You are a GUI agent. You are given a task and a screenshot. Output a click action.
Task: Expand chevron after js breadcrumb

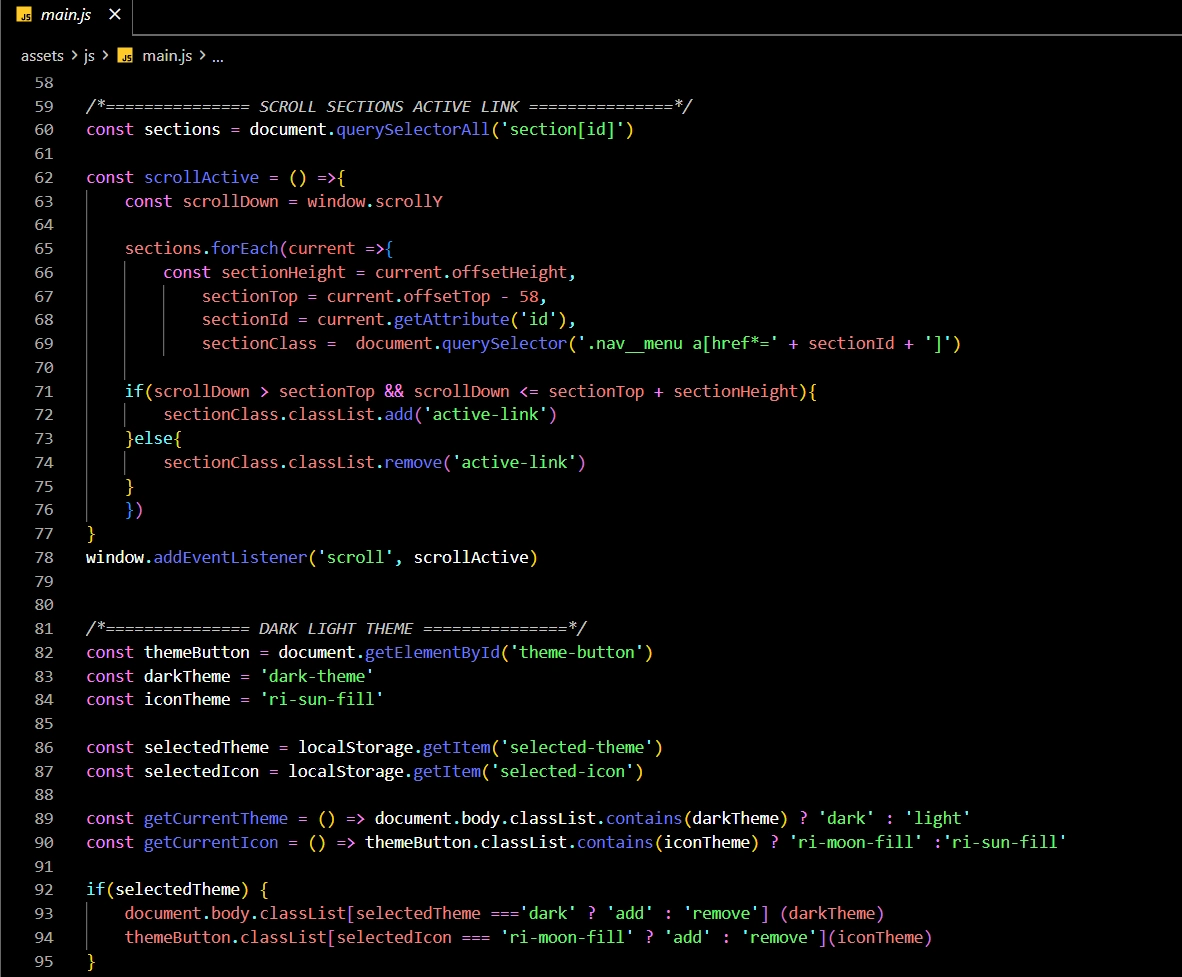(105, 55)
